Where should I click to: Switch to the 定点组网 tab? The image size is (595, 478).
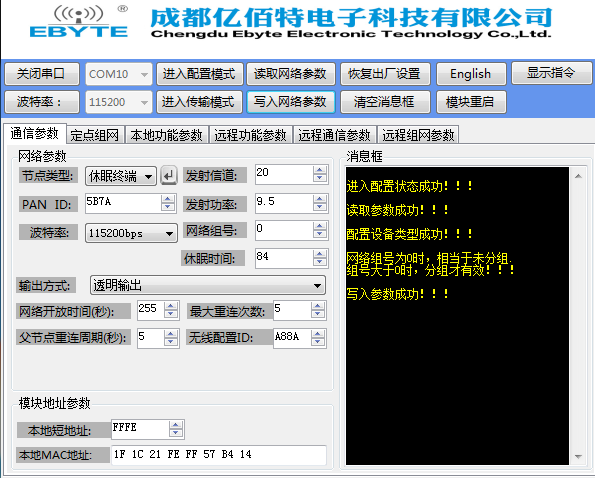coord(95,135)
